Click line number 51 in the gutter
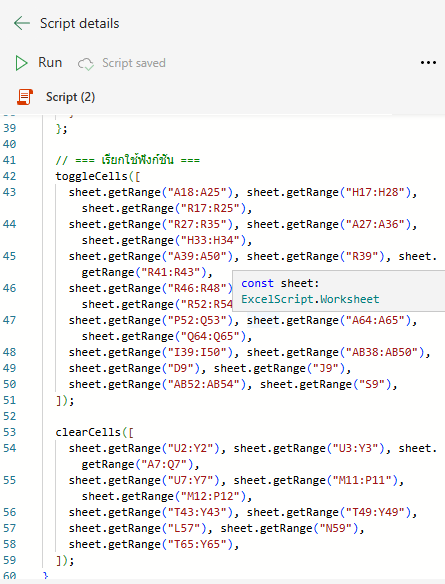The height and width of the screenshot is (584, 445). [10, 400]
